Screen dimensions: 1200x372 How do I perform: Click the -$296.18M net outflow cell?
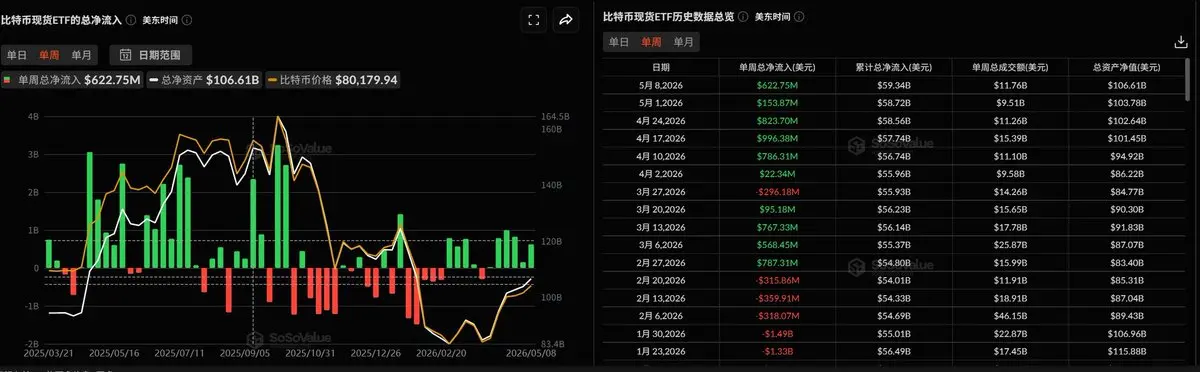tap(777, 192)
